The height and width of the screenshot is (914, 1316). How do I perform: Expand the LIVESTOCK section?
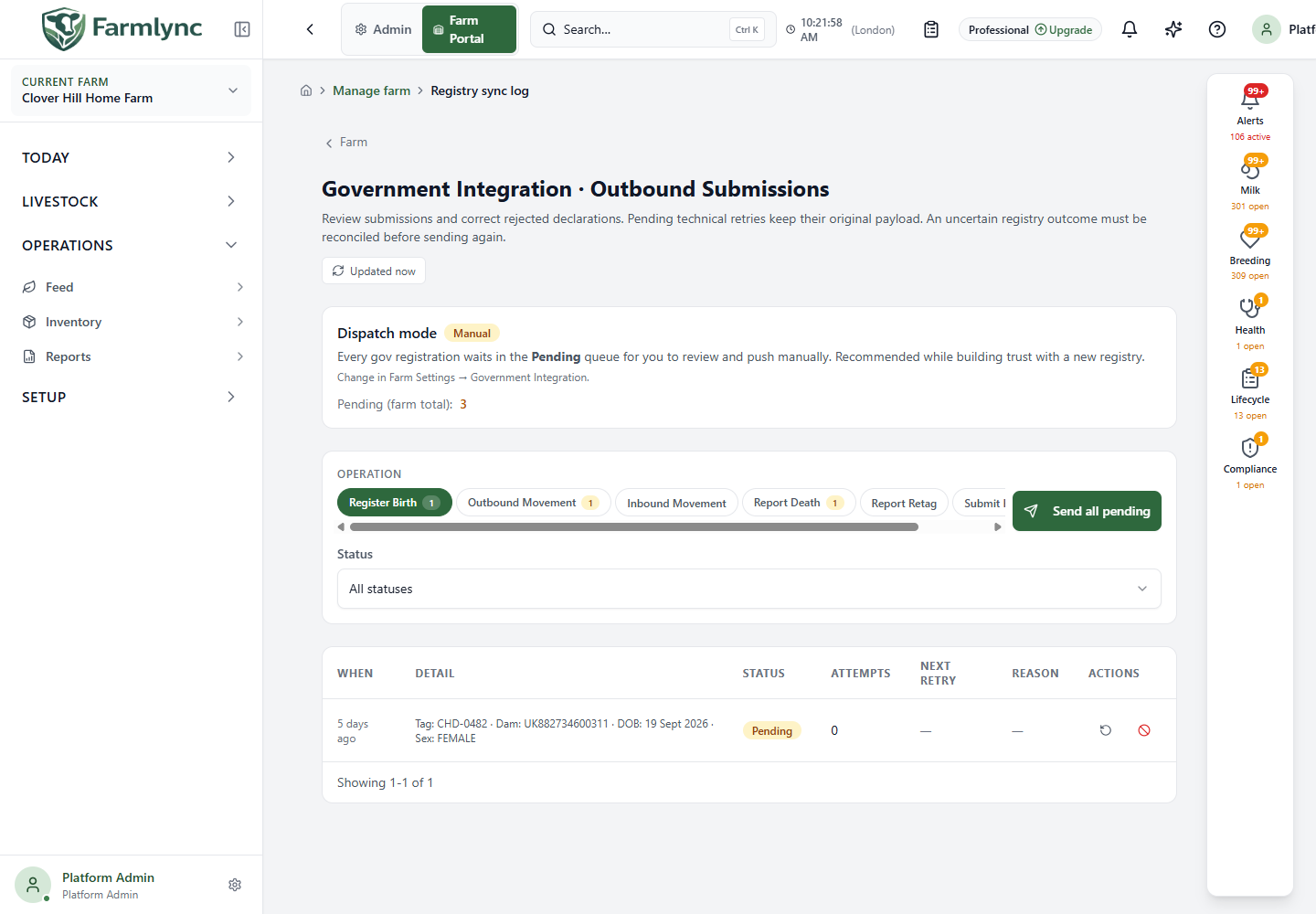tap(131, 201)
